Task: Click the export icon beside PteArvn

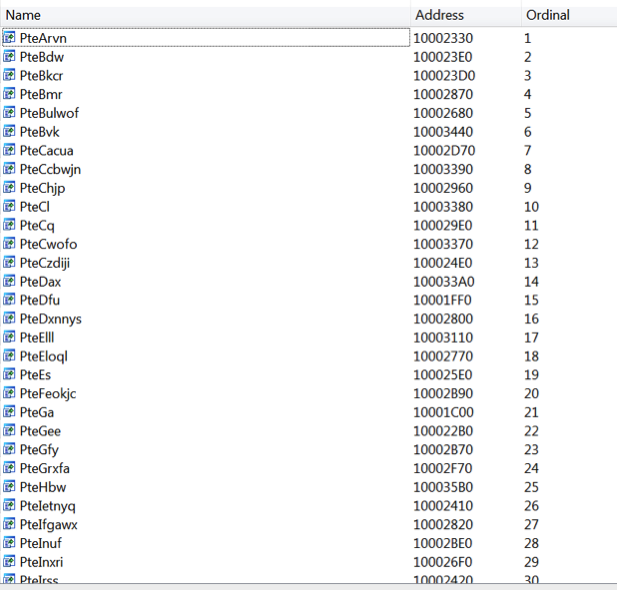Action: (x=10, y=38)
